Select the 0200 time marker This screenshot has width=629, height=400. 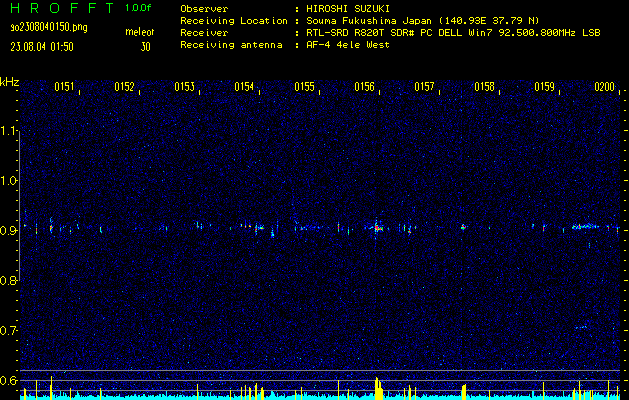click(x=604, y=87)
